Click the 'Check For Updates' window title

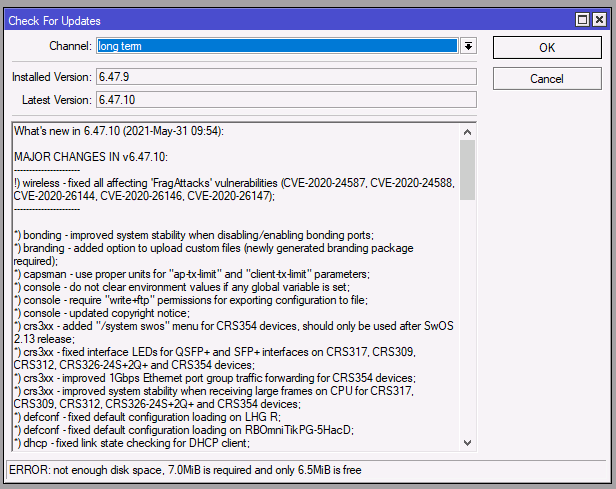click(55, 21)
